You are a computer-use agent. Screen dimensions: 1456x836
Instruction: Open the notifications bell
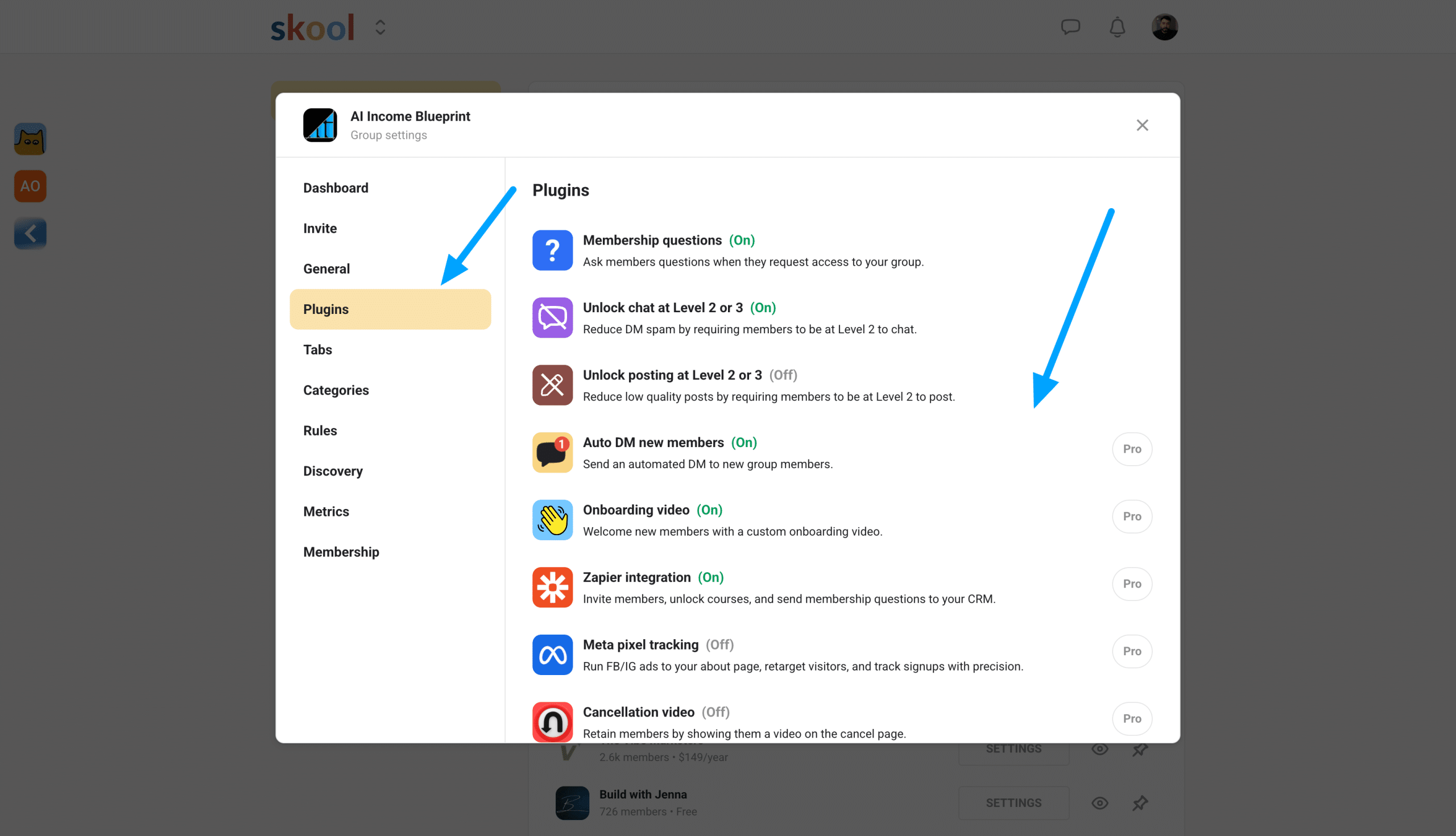(x=1116, y=27)
